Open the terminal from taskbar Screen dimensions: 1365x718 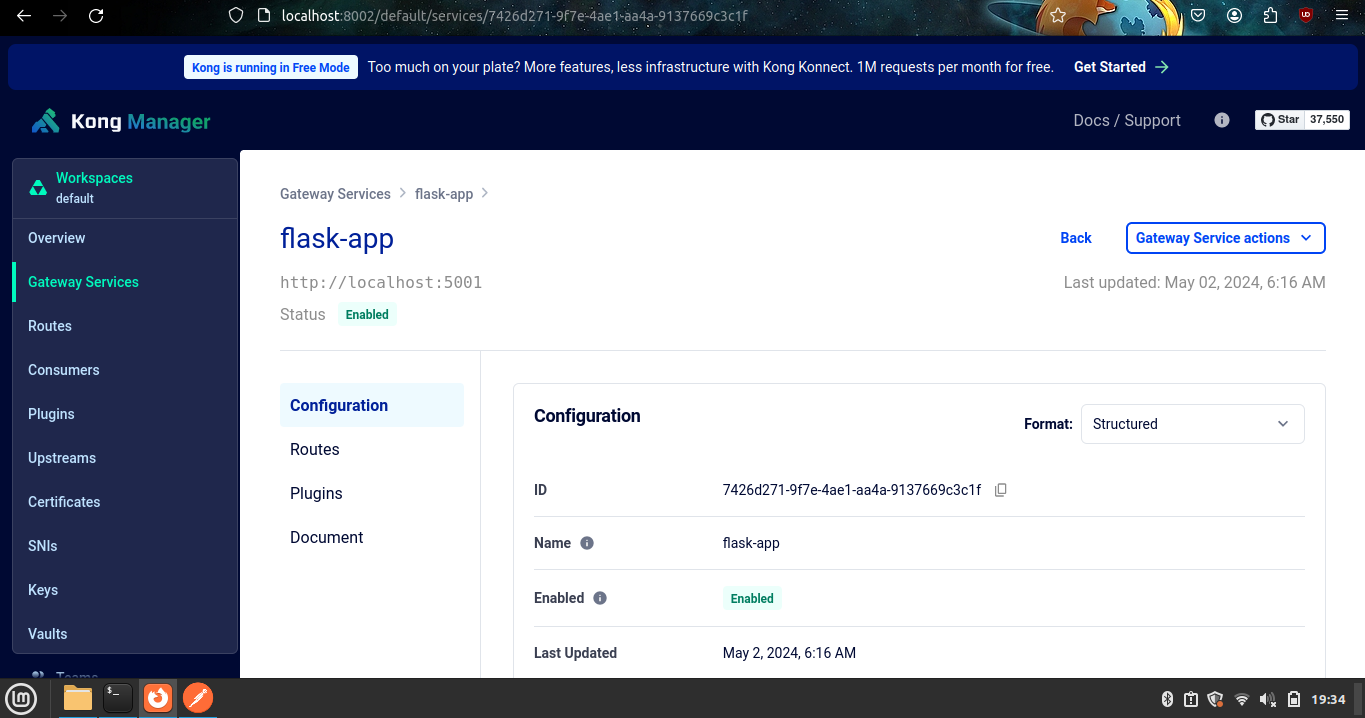[x=118, y=698]
